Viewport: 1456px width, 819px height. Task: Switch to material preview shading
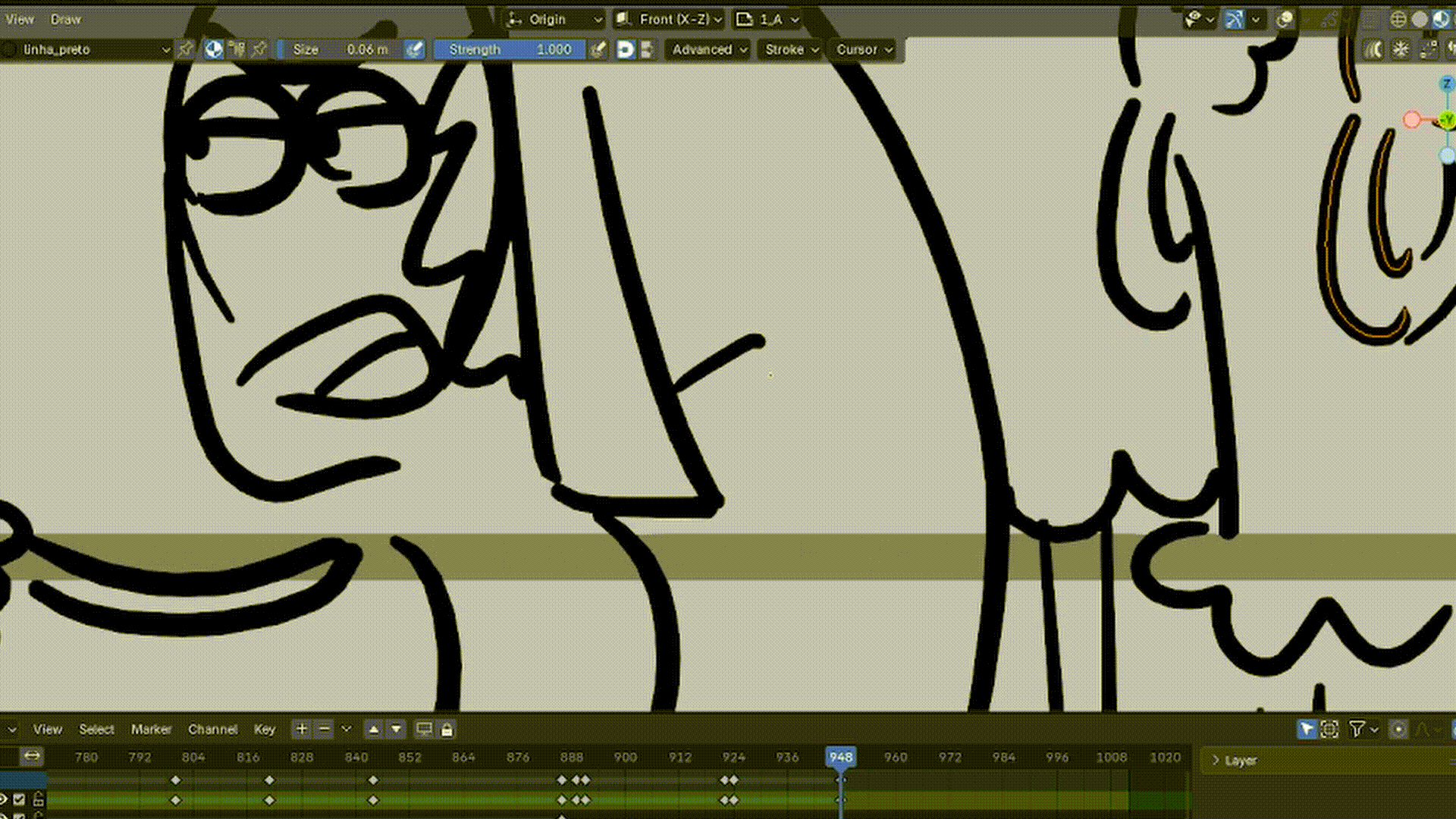click(1441, 19)
